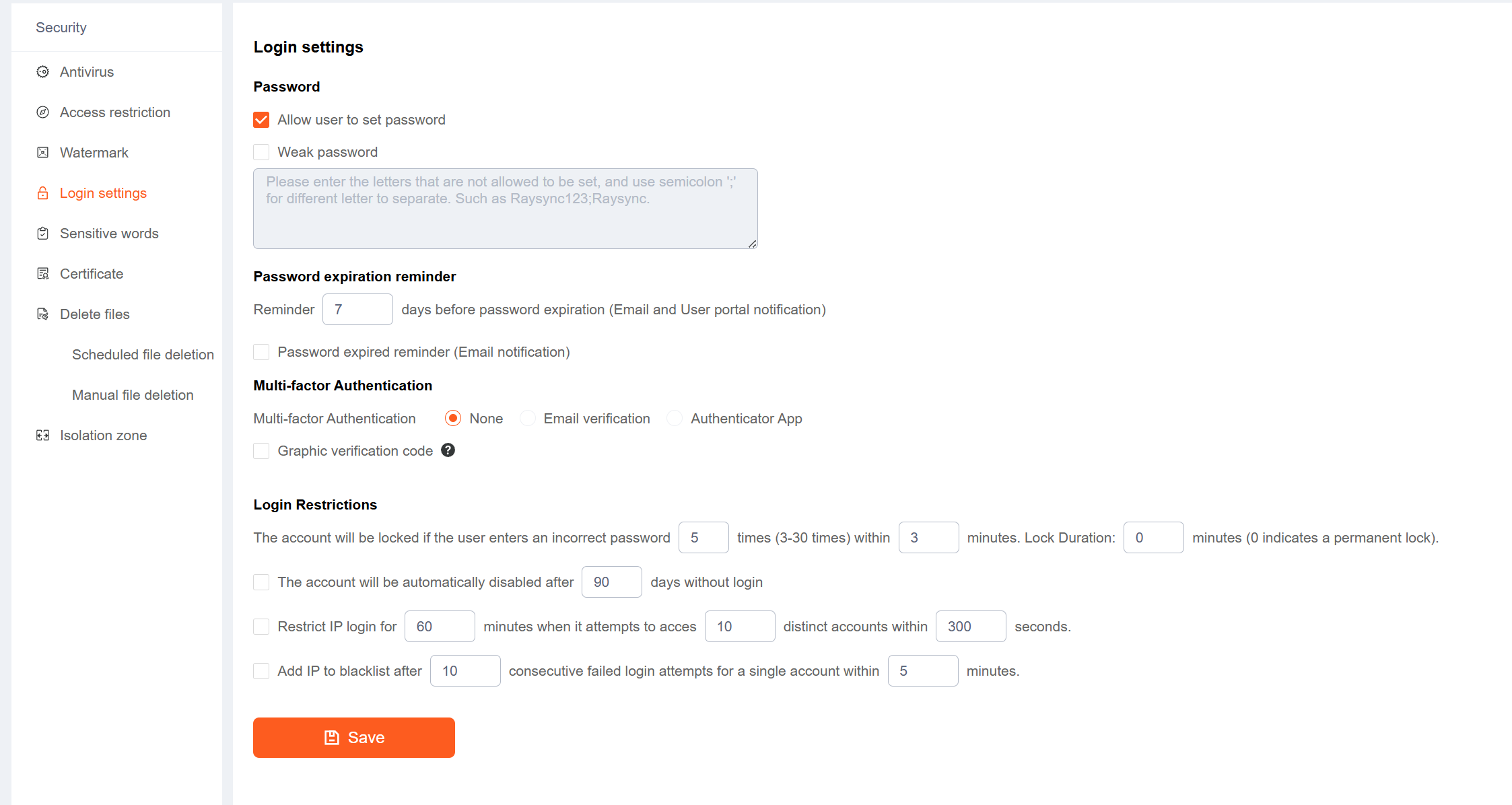Click the Isolation zone icon
This screenshot has height=805, width=1512.
[43, 435]
